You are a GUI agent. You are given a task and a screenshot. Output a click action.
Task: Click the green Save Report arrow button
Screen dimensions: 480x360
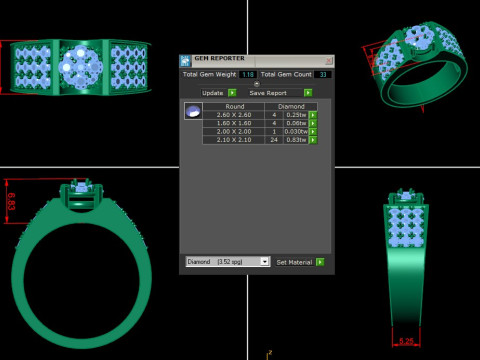(x=308, y=93)
